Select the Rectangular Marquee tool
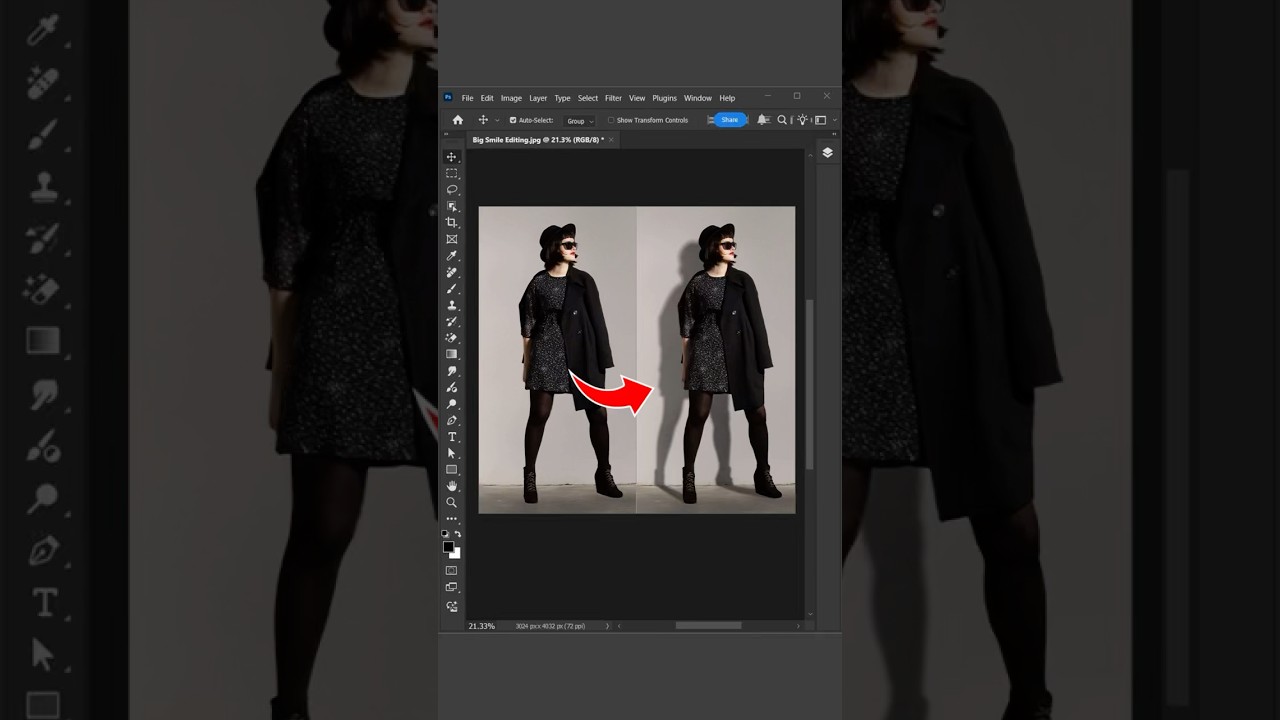 [x=451, y=173]
